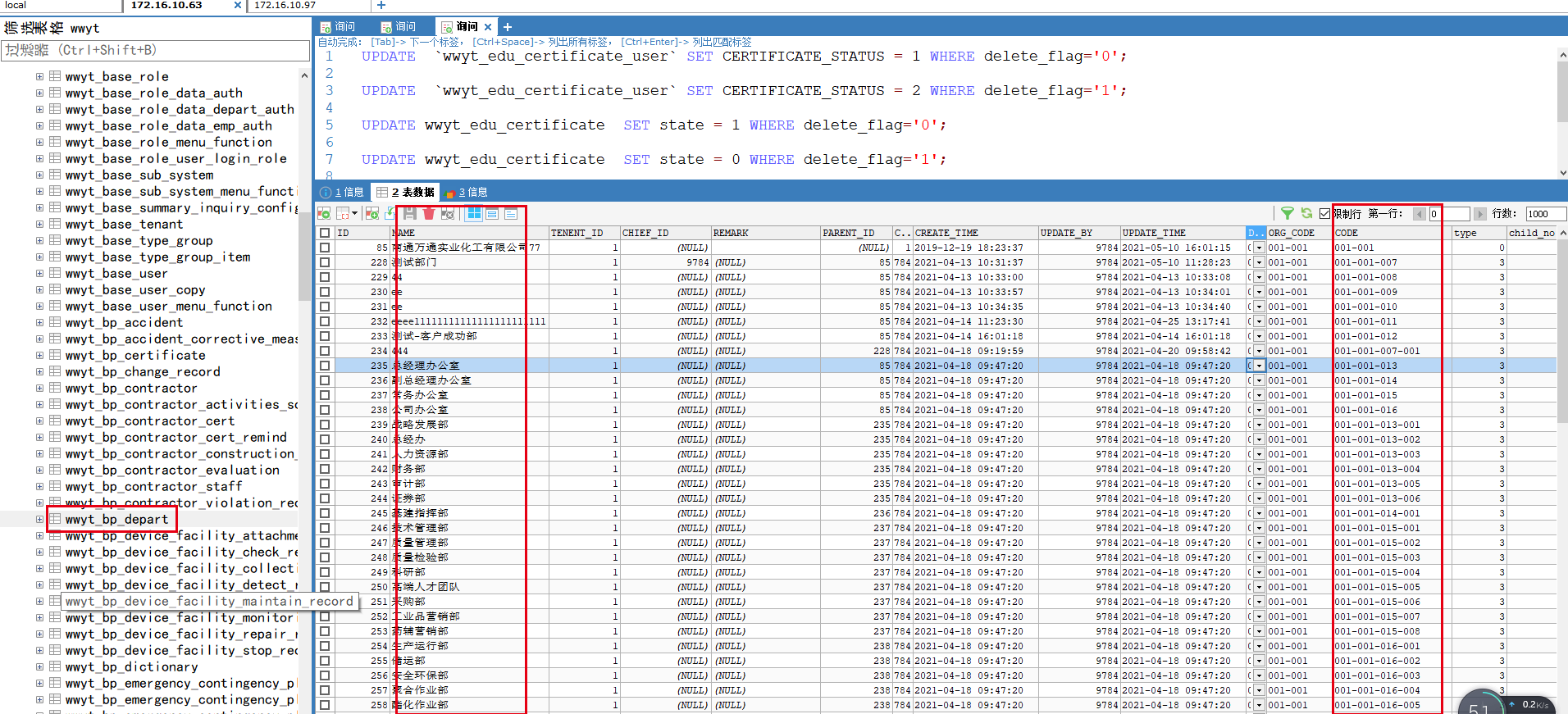The height and width of the screenshot is (714, 1568).
Task: Open the '3 信息' result tab
Action: [466, 192]
